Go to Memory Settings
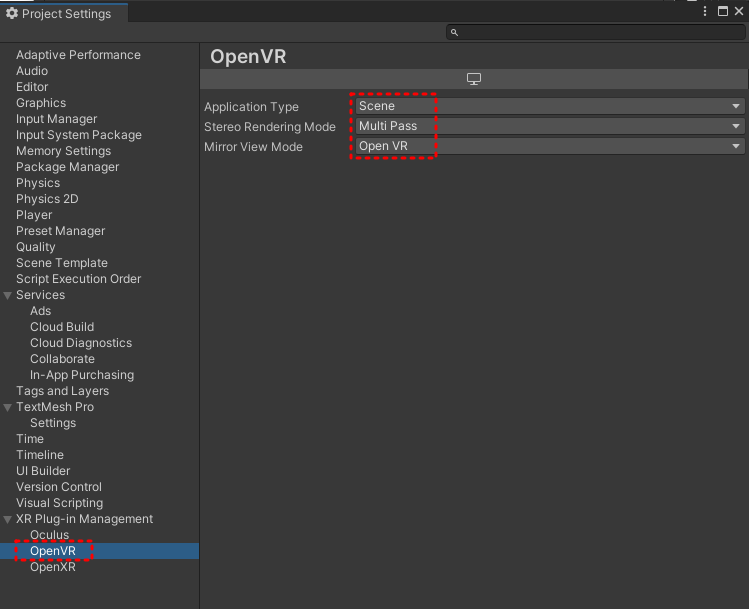749x609 pixels. coord(64,151)
